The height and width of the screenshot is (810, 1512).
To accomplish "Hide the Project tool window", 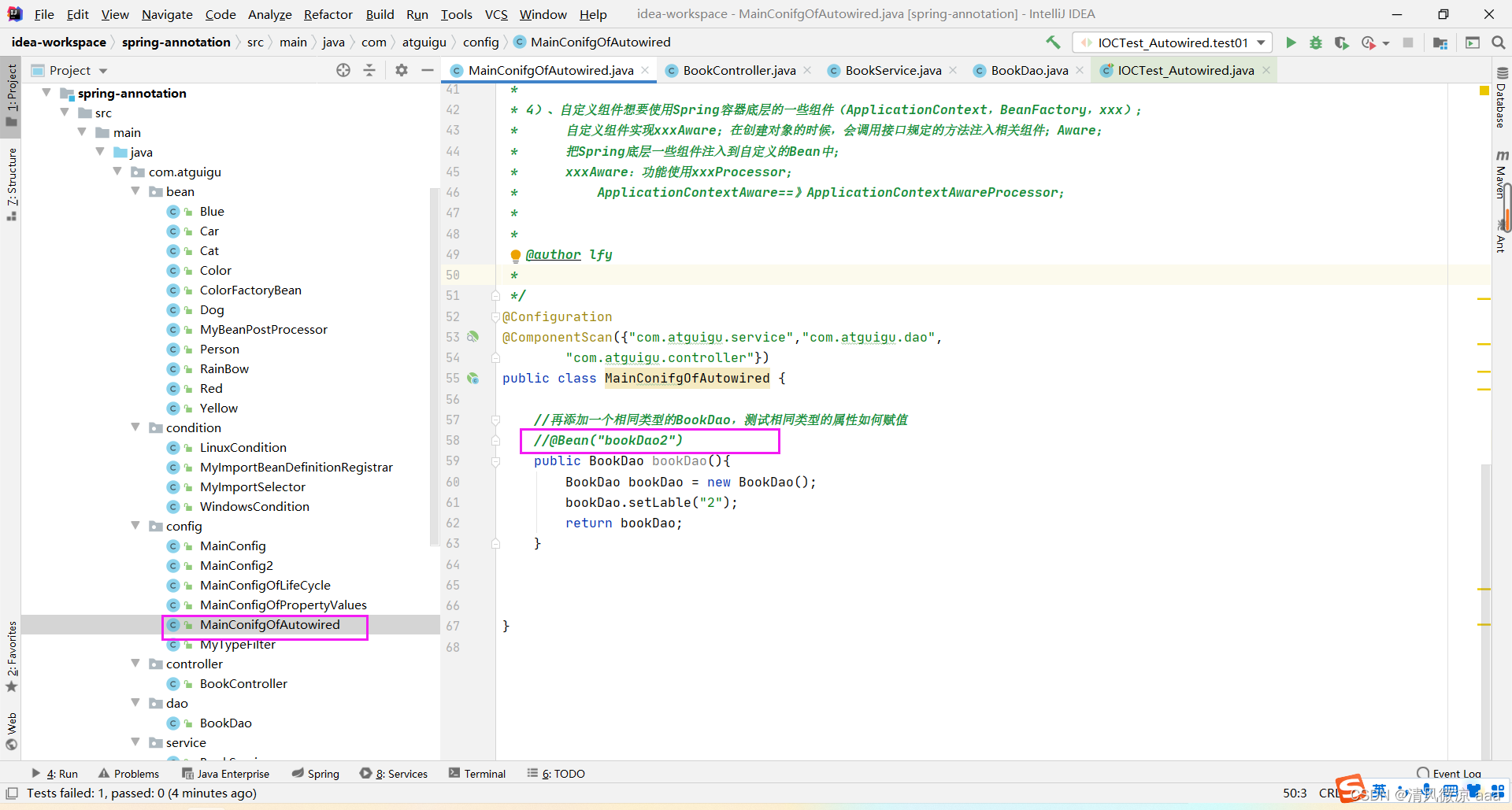I will [428, 70].
